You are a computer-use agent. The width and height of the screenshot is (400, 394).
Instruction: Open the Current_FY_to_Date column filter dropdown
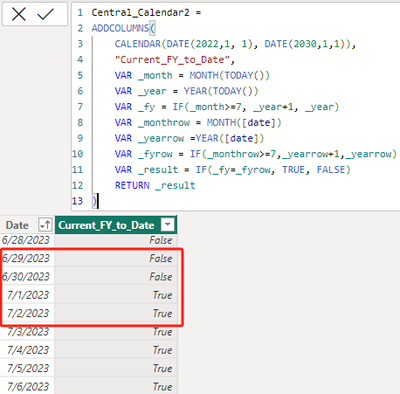point(168,225)
